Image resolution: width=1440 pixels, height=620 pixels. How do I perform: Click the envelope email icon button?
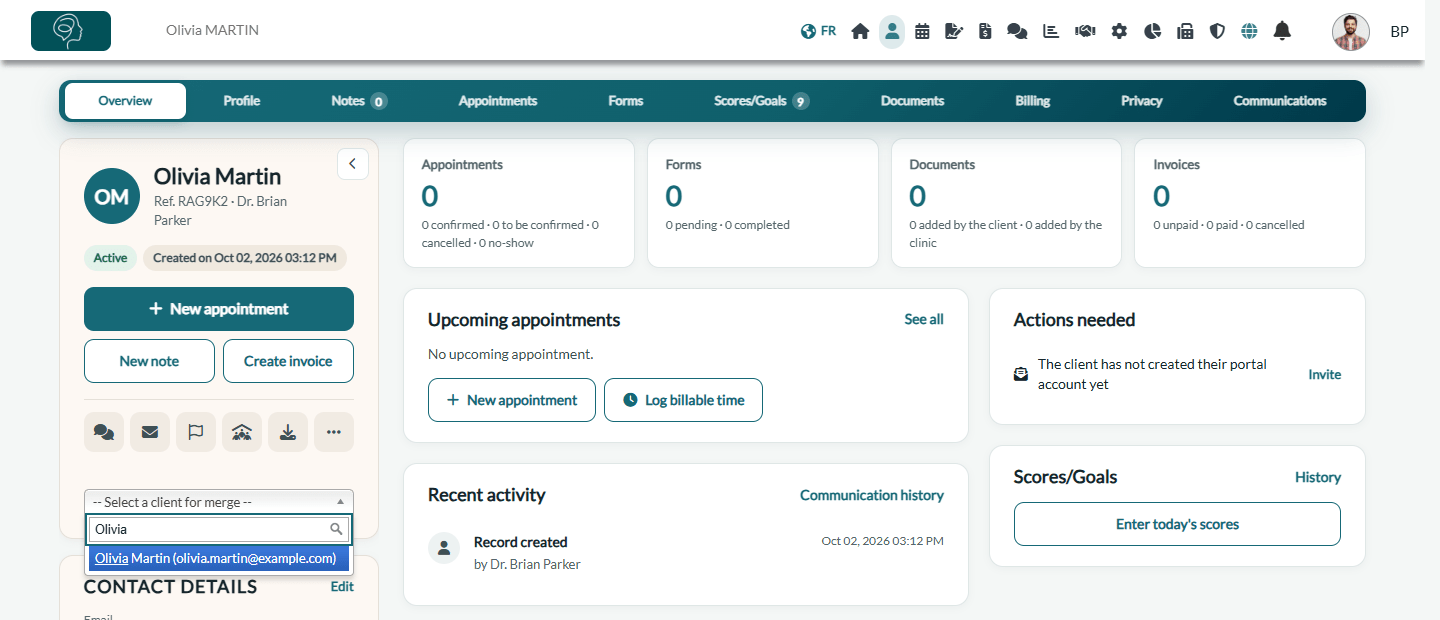click(x=150, y=432)
